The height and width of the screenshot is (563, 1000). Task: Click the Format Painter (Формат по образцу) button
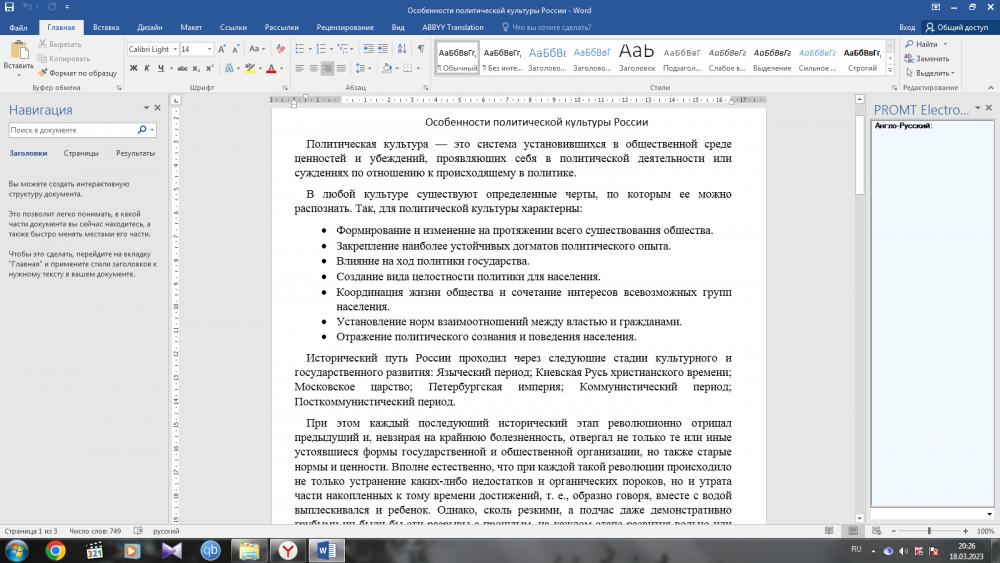click(82, 73)
